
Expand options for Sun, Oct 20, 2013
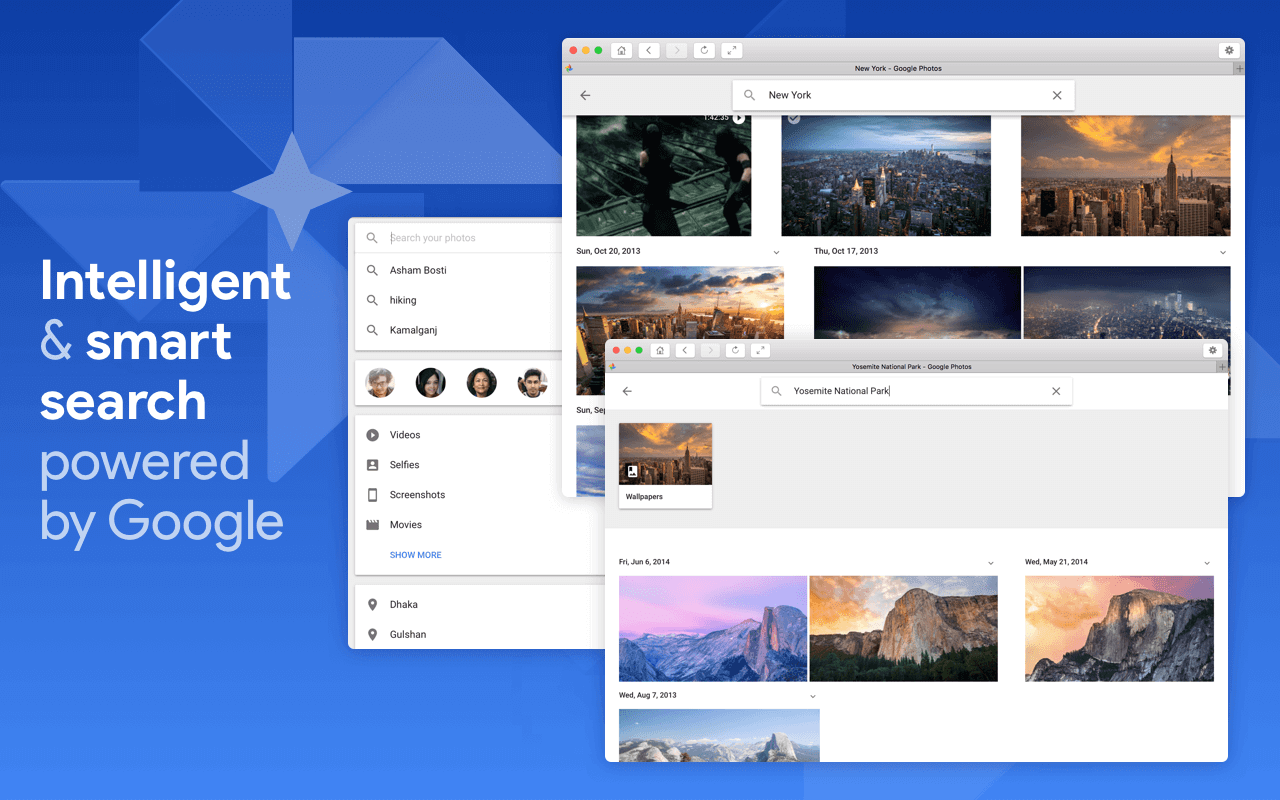click(776, 252)
